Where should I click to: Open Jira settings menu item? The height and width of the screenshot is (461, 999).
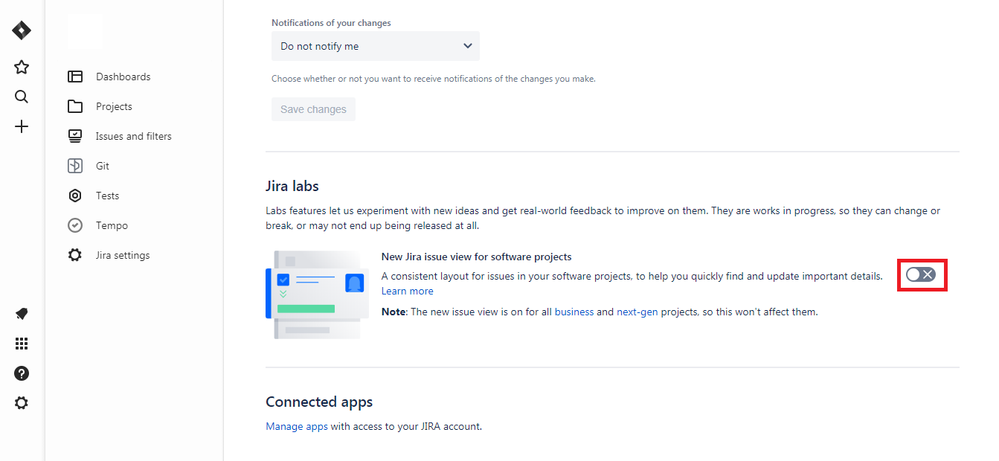click(122, 255)
